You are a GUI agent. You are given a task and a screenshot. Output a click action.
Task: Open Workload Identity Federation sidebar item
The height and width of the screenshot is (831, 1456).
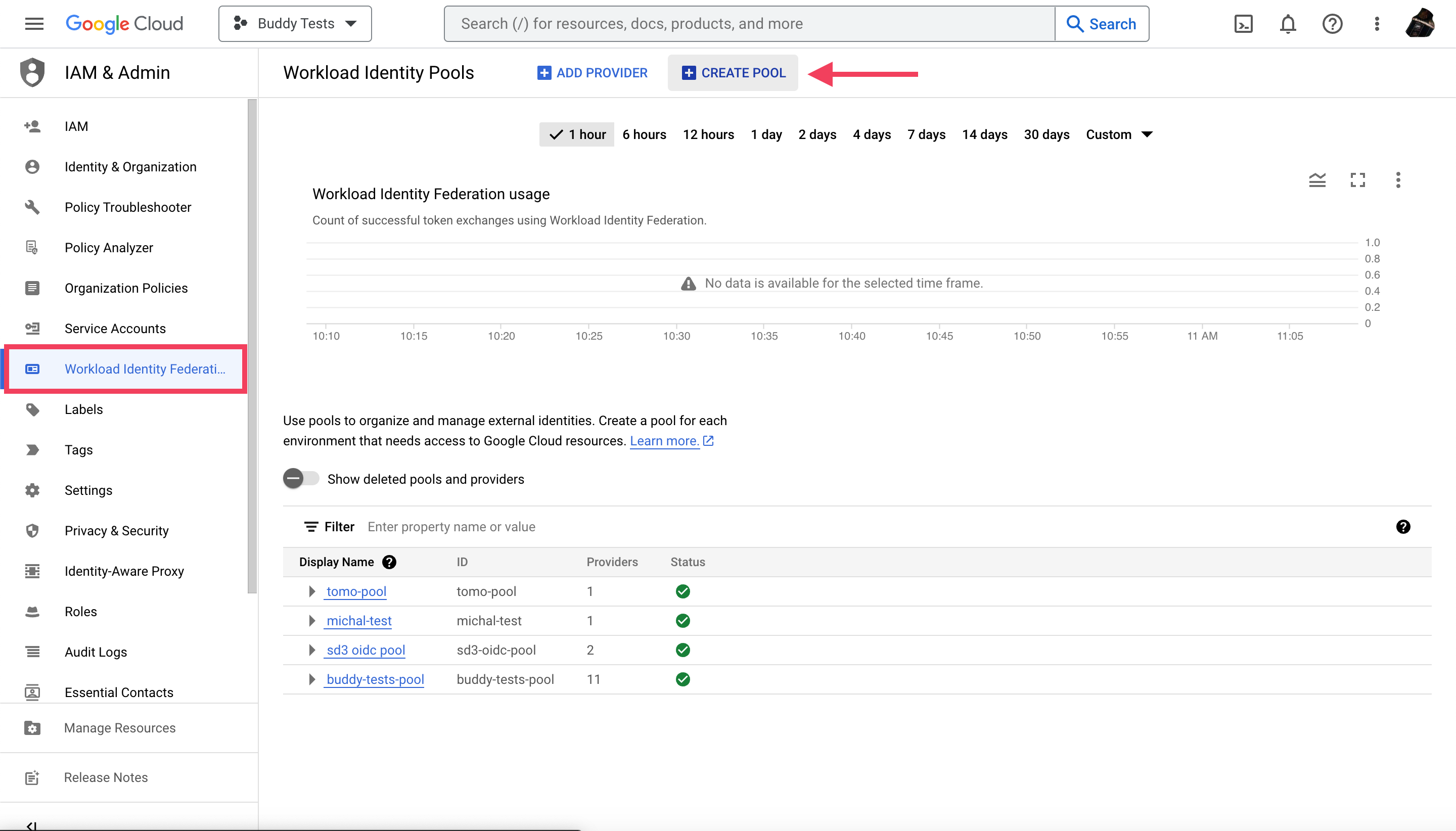pos(125,368)
